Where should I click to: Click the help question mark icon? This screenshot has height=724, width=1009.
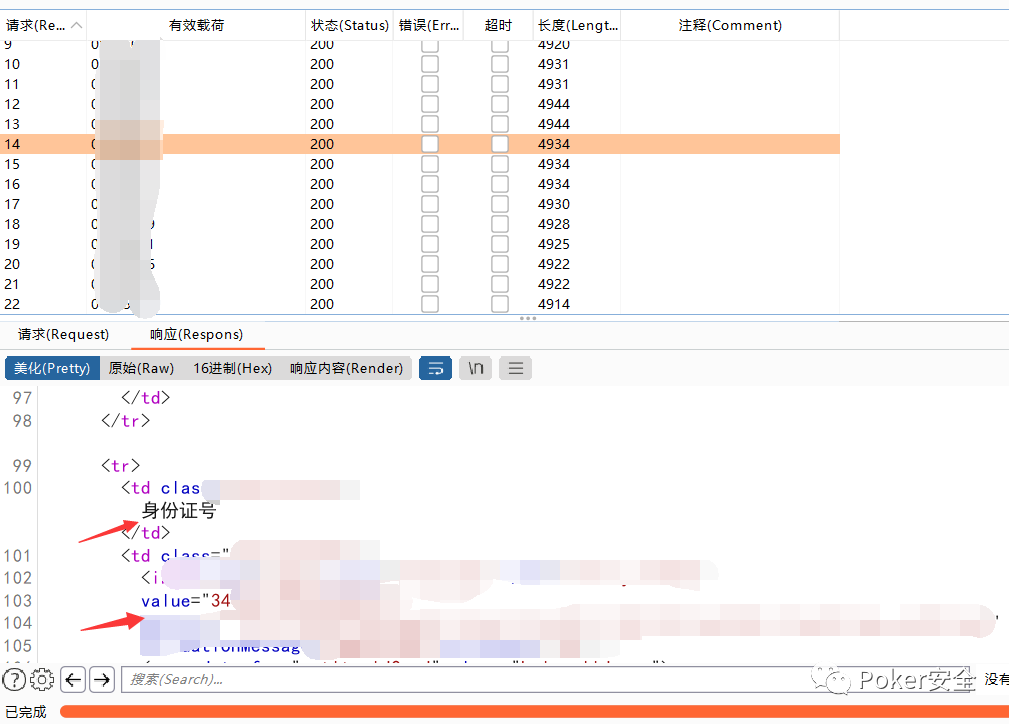click(x=13, y=679)
